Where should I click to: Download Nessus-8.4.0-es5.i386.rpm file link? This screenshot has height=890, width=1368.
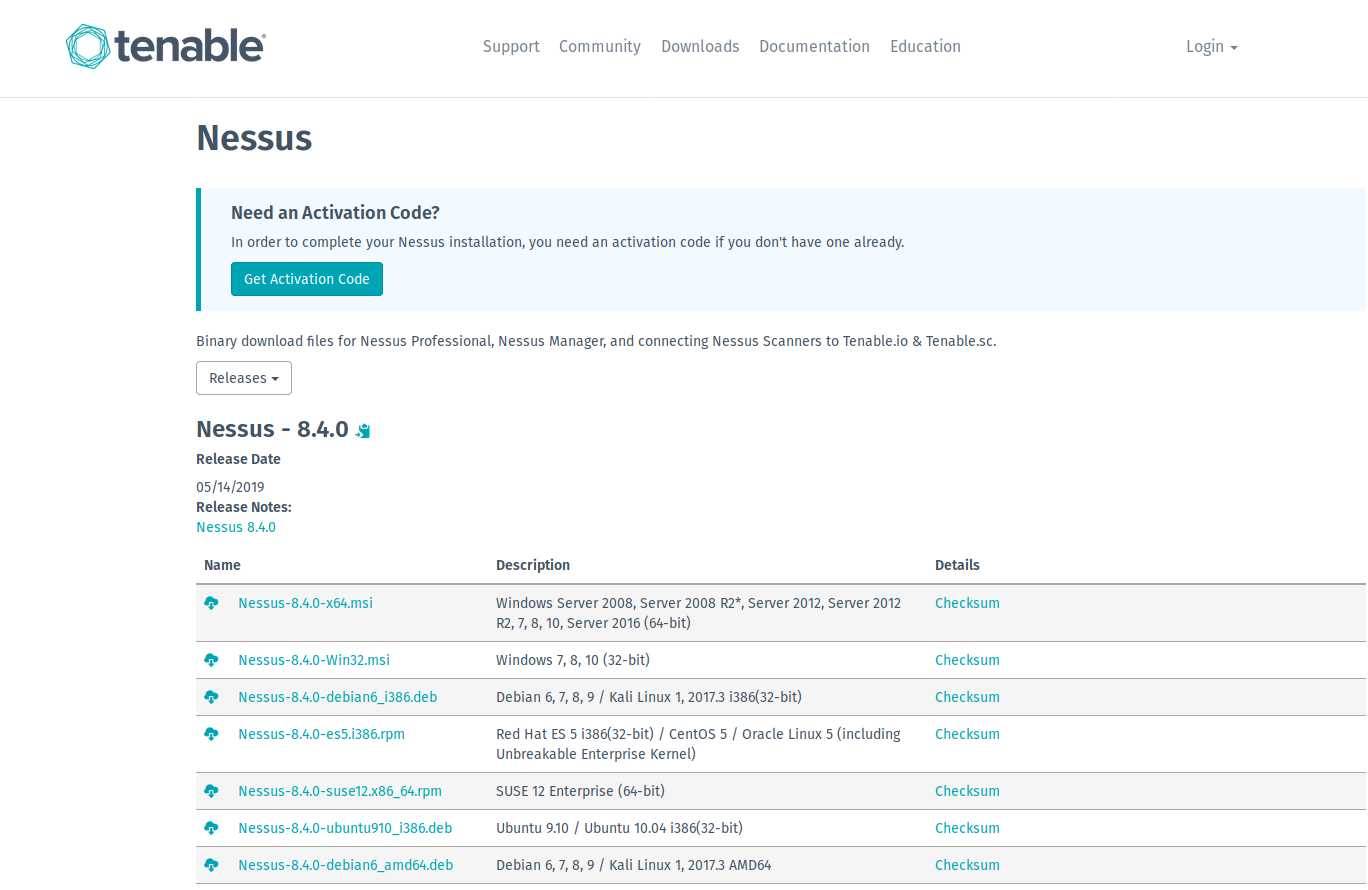(321, 734)
